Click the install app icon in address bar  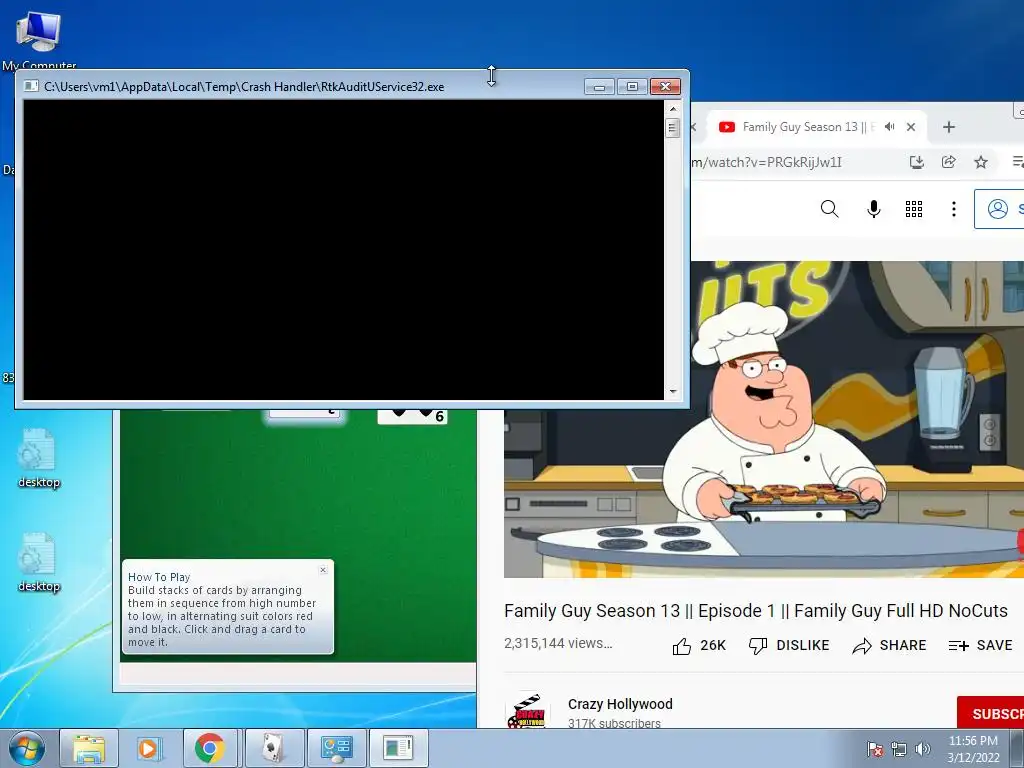tap(917, 162)
